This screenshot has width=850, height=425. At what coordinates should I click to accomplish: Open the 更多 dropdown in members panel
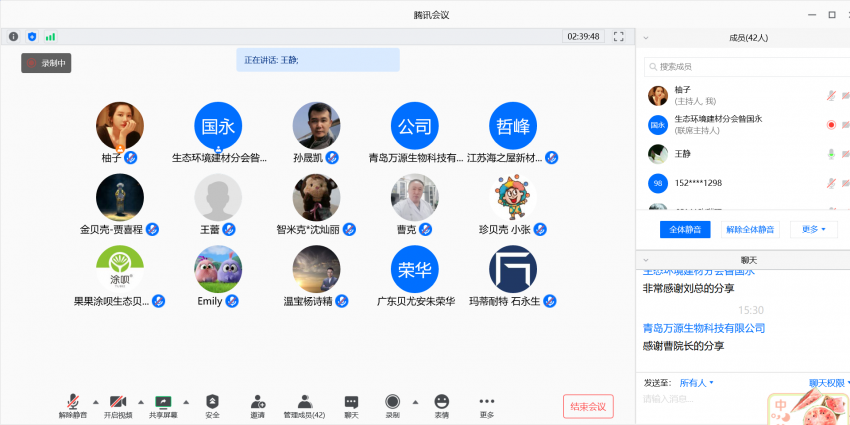coord(814,229)
